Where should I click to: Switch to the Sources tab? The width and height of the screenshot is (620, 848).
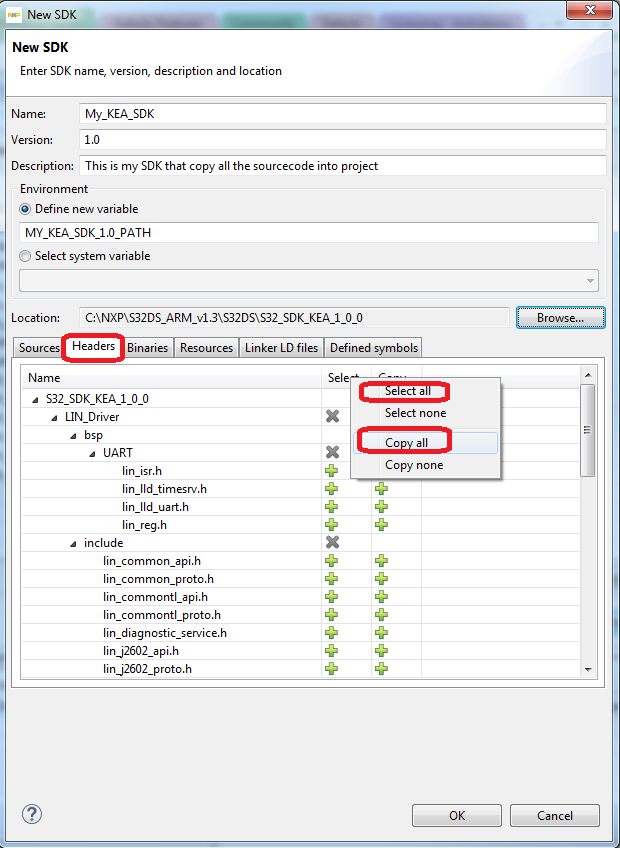click(x=39, y=348)
